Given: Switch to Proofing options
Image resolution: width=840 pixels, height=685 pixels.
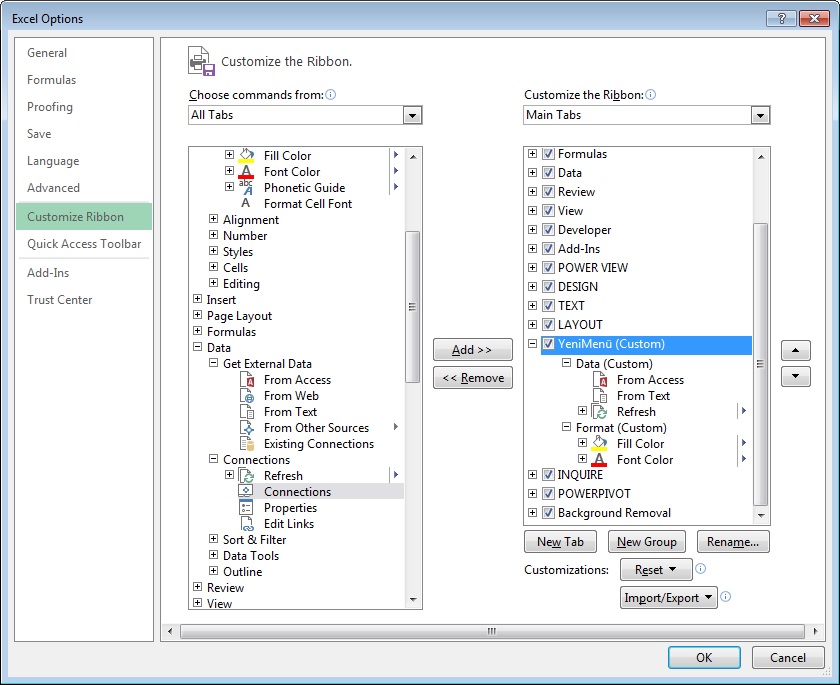Looking at the screenshot, I should coord(84,107).
